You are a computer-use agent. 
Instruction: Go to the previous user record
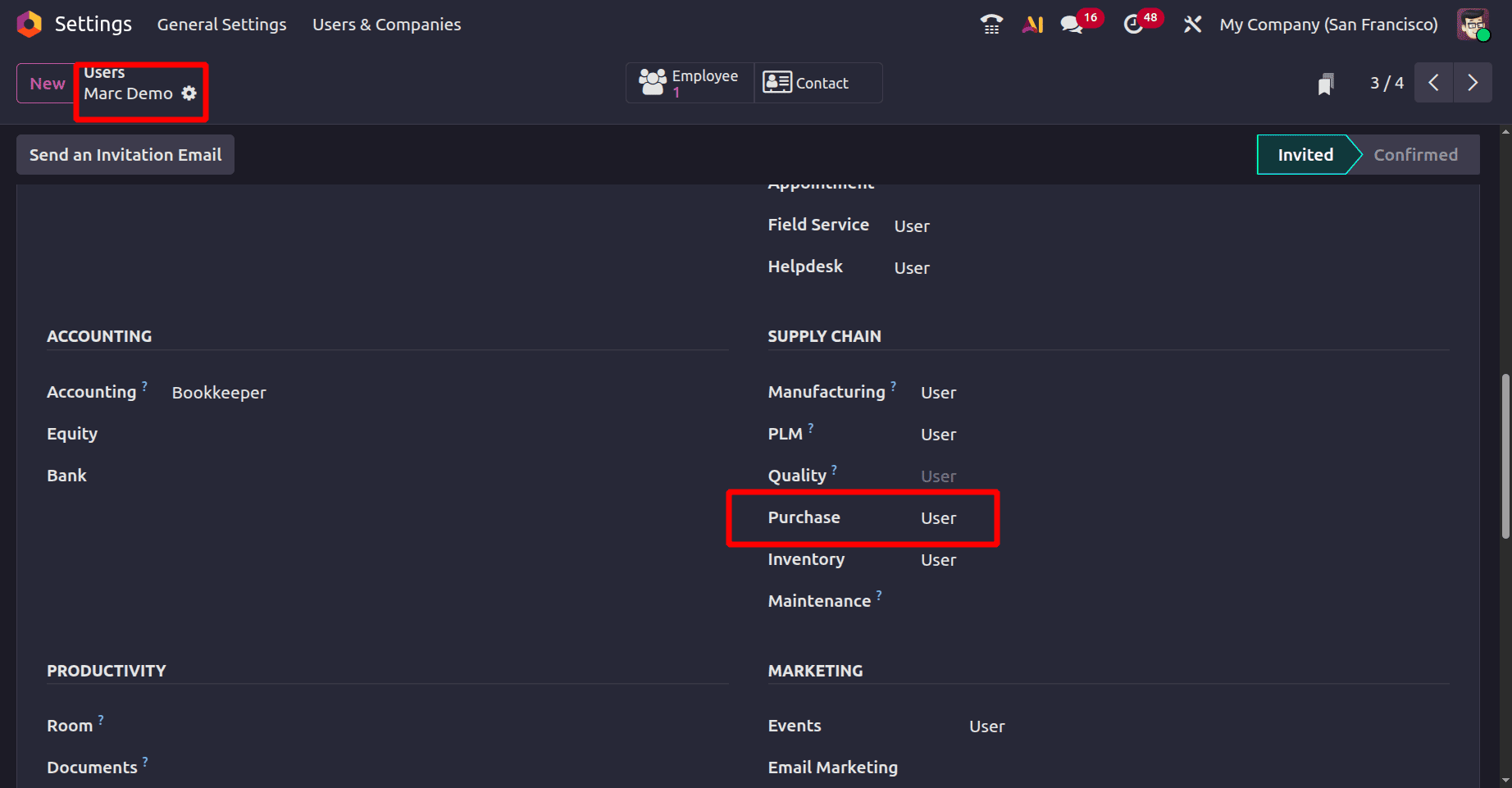1434,83
